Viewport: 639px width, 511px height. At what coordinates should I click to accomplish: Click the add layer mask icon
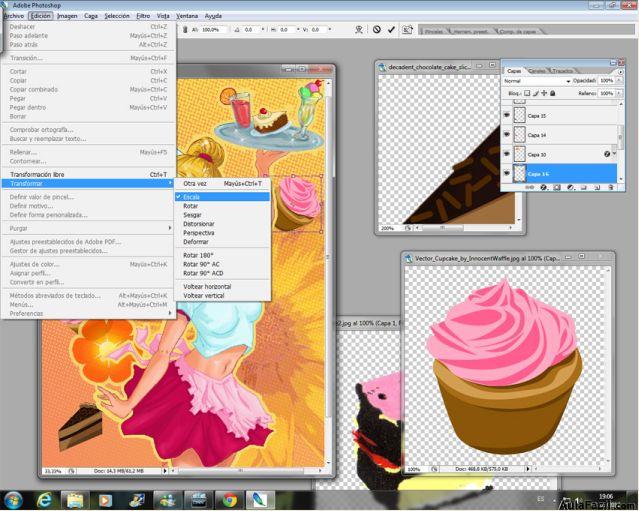557,187
